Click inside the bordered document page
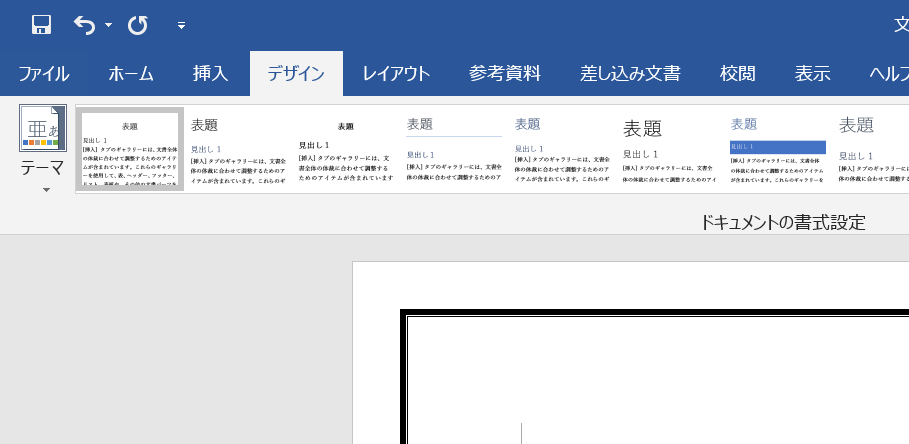Image resolution: width=909 pixels, height=444 pixels. pos(658,381)
